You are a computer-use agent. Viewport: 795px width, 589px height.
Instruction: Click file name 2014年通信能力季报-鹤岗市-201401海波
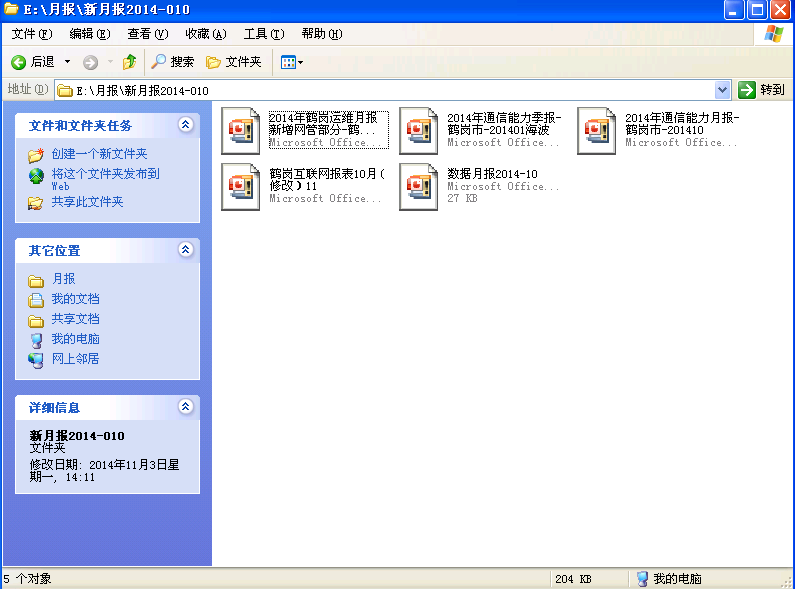[x=504, y=124]
